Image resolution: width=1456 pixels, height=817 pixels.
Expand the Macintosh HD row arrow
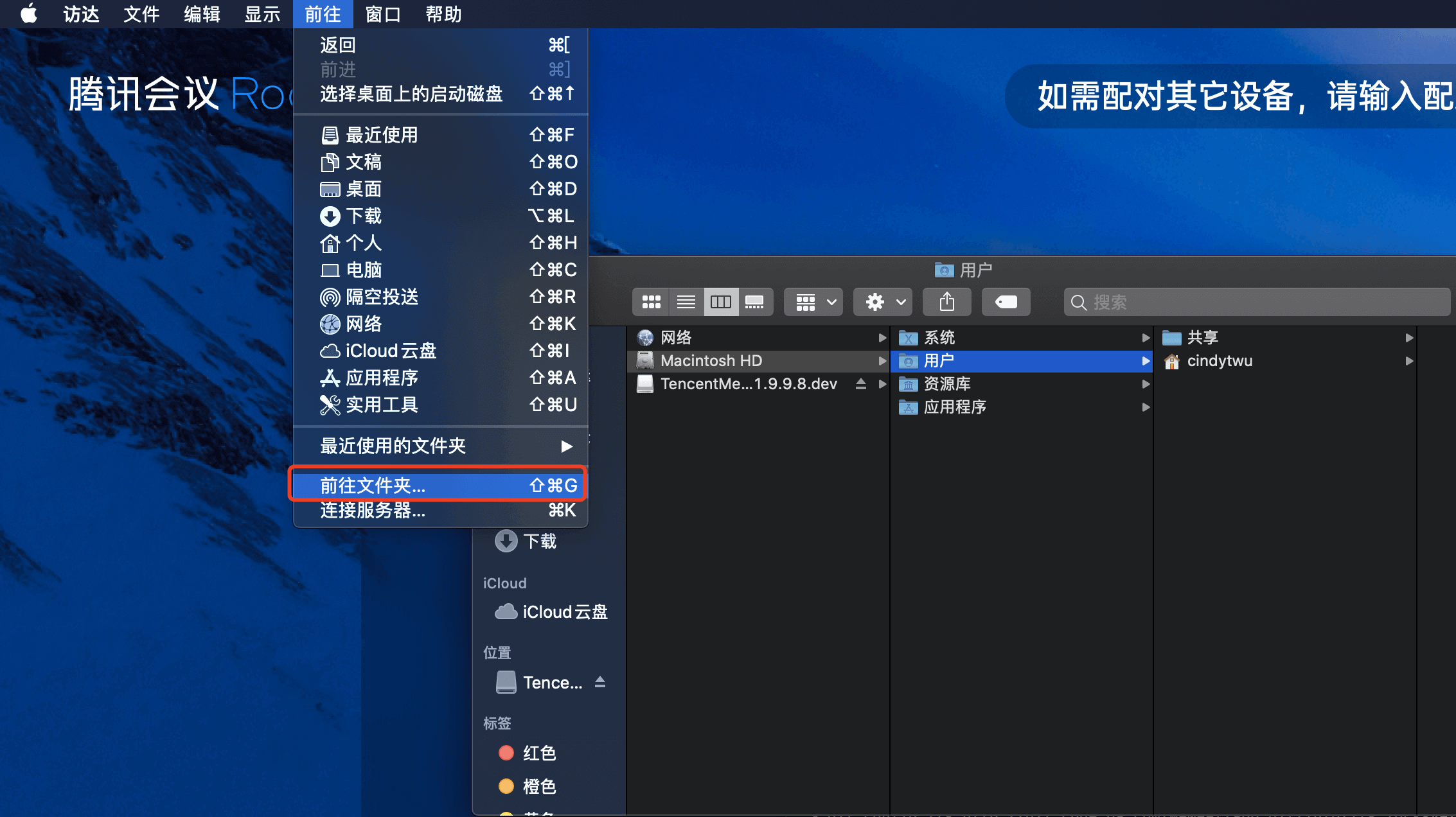pos(882,361)
